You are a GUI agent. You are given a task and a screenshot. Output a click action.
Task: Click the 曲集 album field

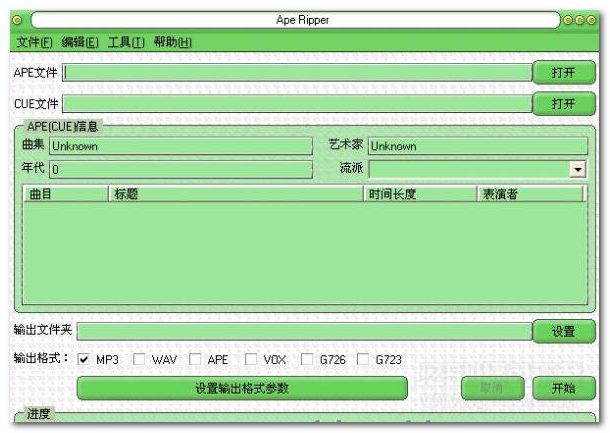point(181,146)
